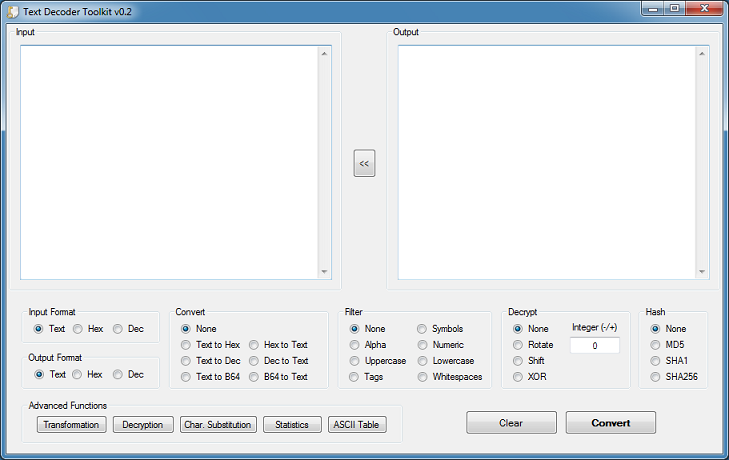Image resolution: width=729 pixels, height=460 pixels.
Task: Open the Statistics window
Action: (x=292, y=425)
